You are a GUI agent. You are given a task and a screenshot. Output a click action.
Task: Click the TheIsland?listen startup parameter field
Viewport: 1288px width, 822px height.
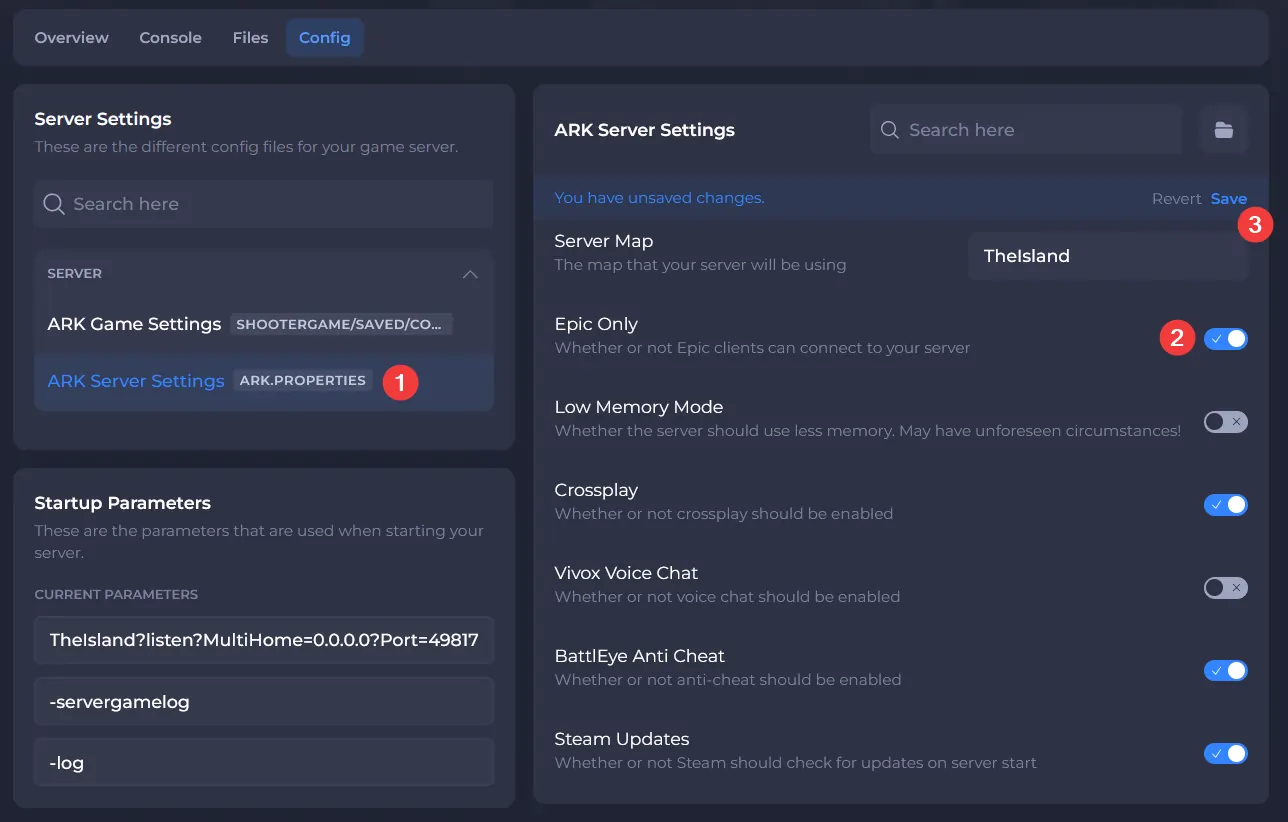click(x=264, y=640)
